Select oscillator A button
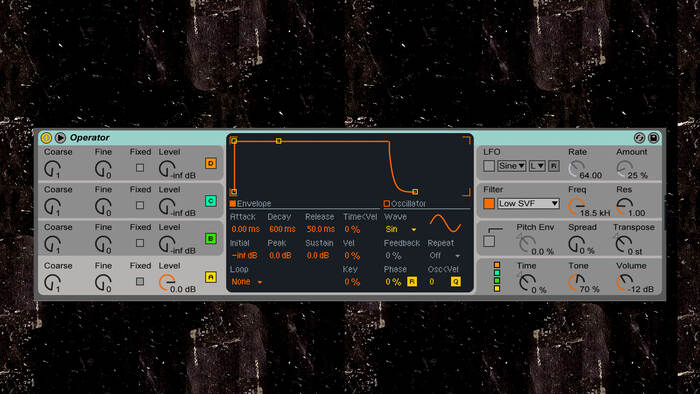The height and width of the screenshot is (394, 700). tap(211, 277)
